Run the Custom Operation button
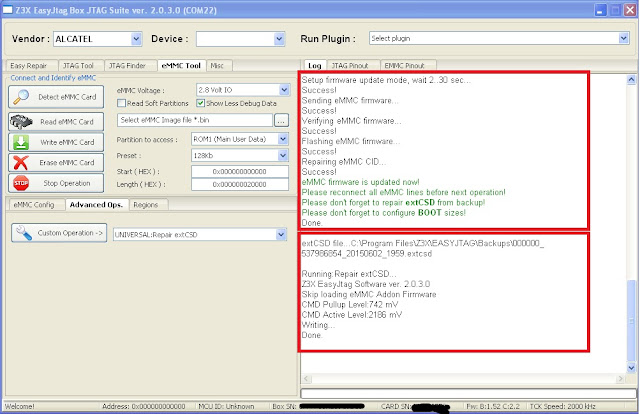The width and height of the screenshot is (640, 414). coord(59,233)
